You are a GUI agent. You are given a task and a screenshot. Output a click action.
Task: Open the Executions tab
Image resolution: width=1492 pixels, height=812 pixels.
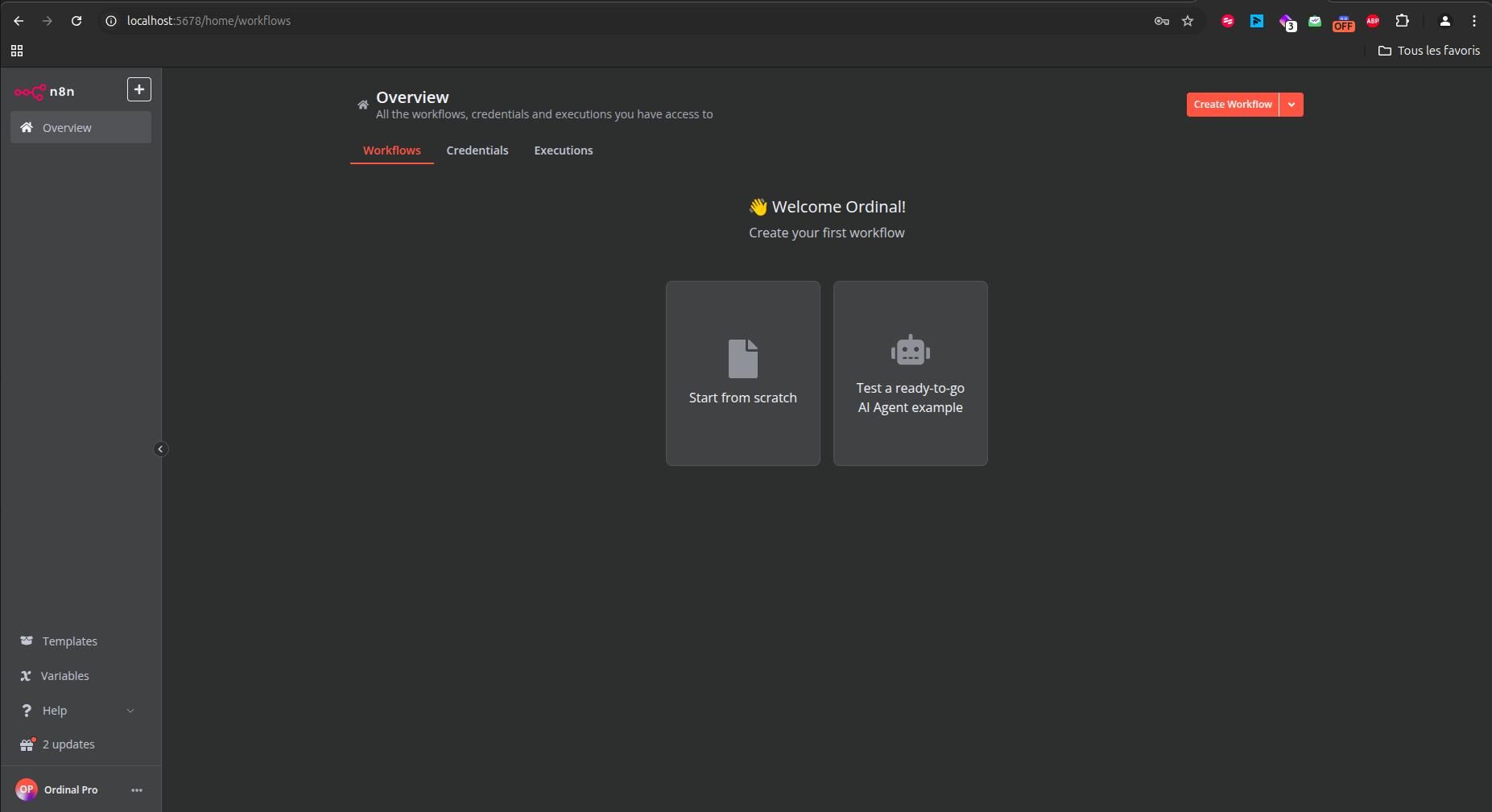coord(564,150)
